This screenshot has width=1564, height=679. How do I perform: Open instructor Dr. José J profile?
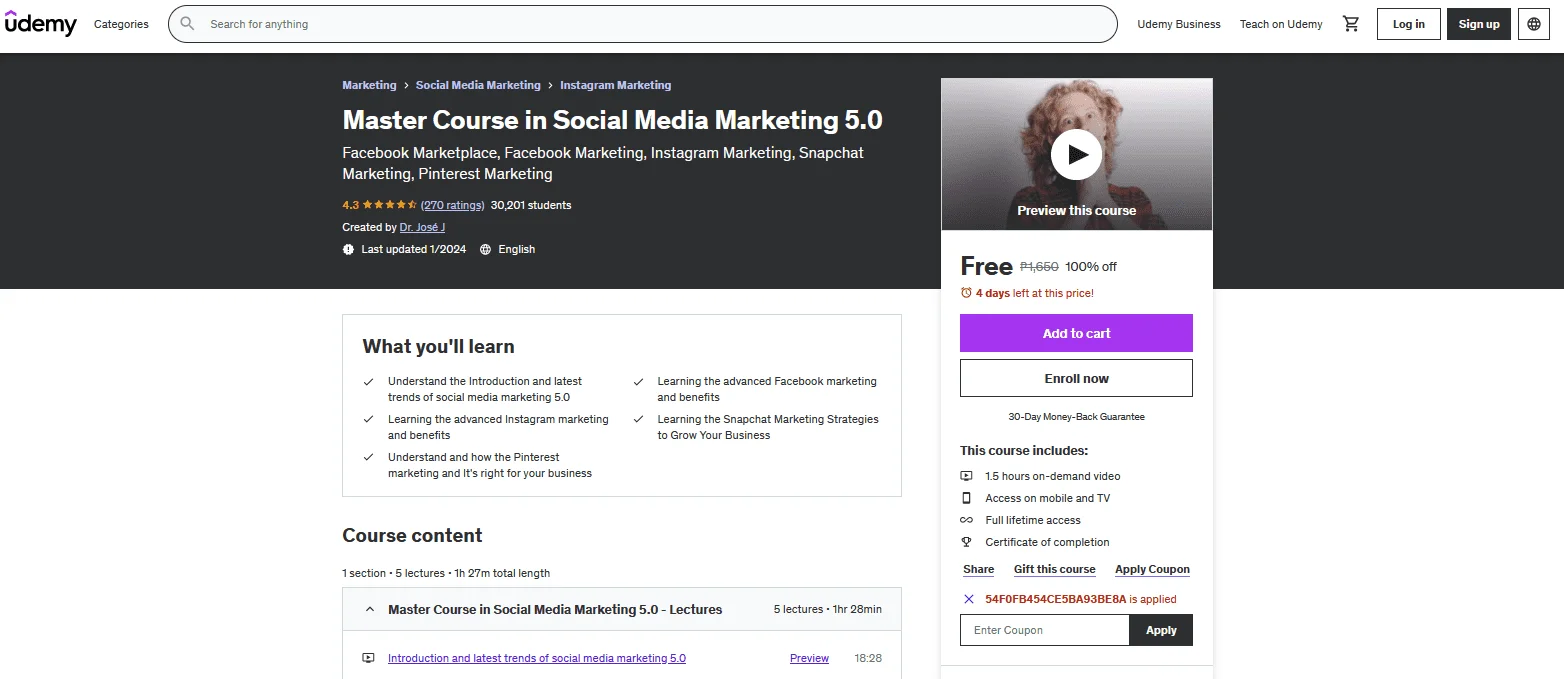(422, 227)
